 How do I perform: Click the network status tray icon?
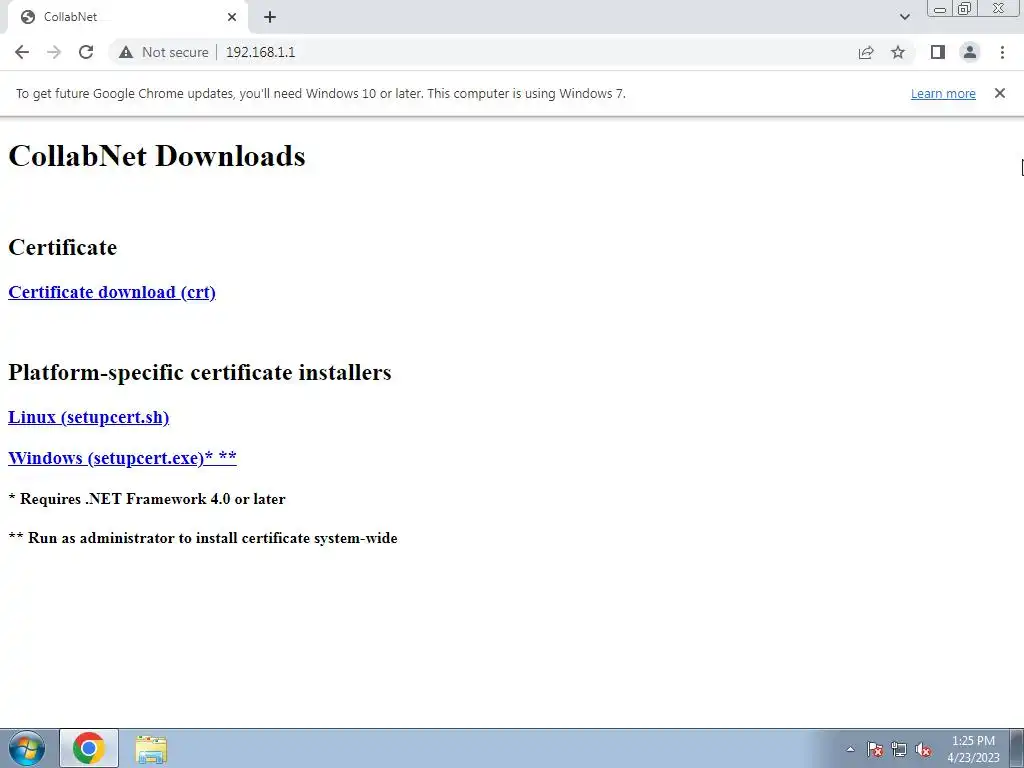click(x=899, y=749)
